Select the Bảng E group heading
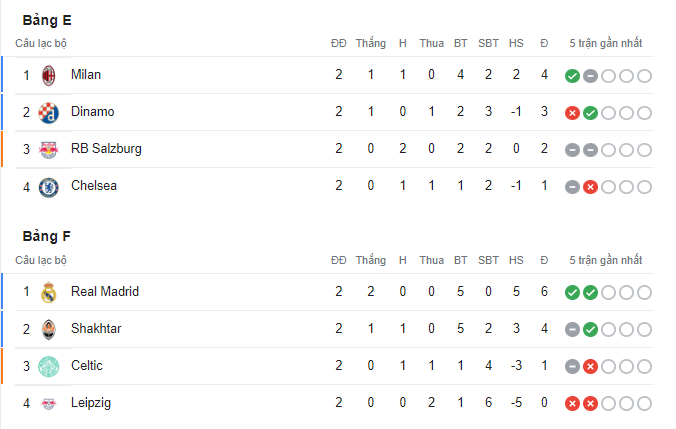 (47, 20)
